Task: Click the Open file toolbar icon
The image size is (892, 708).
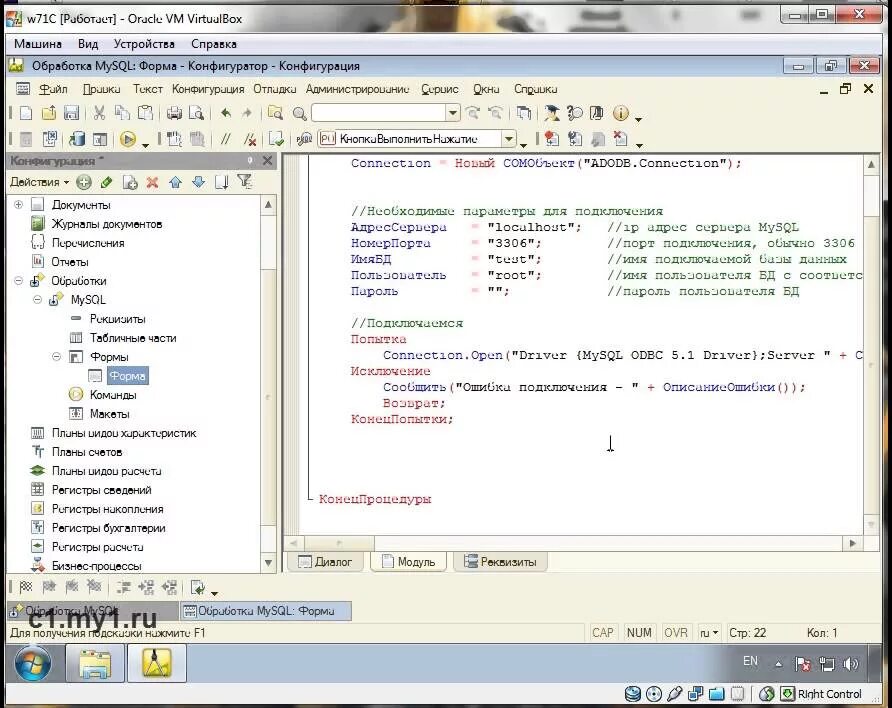Action: pos(49,113)
